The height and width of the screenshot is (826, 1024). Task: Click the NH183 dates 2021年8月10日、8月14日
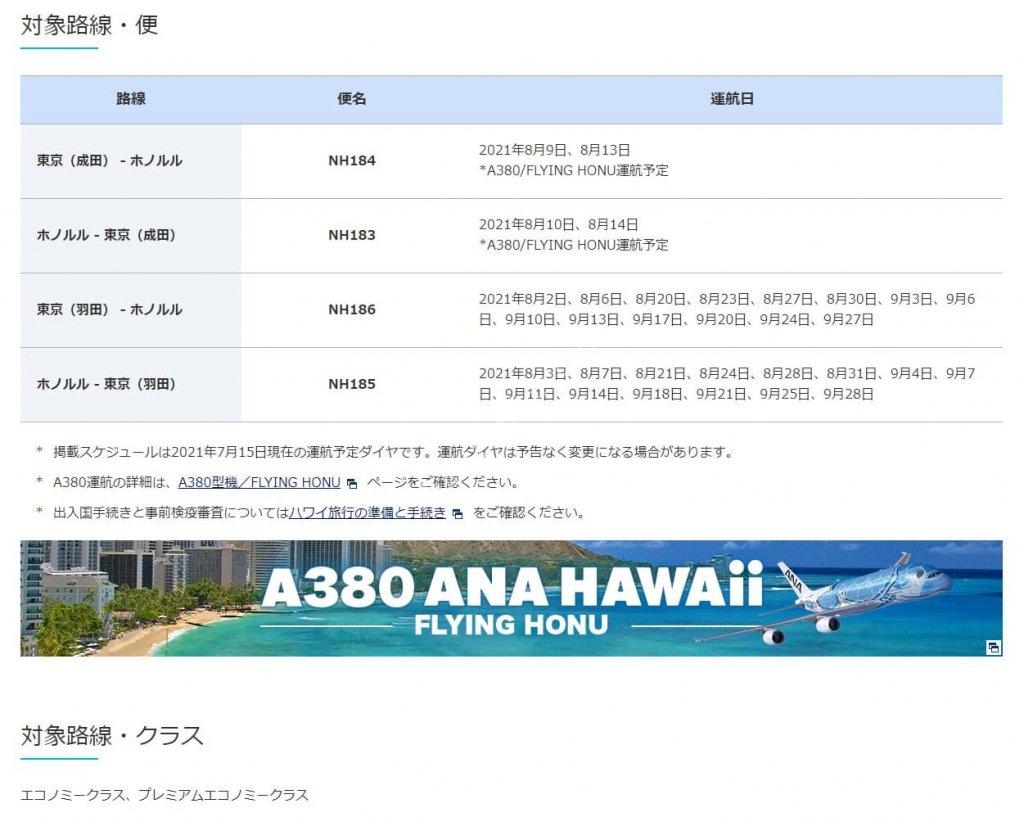(x=558, y=225)
